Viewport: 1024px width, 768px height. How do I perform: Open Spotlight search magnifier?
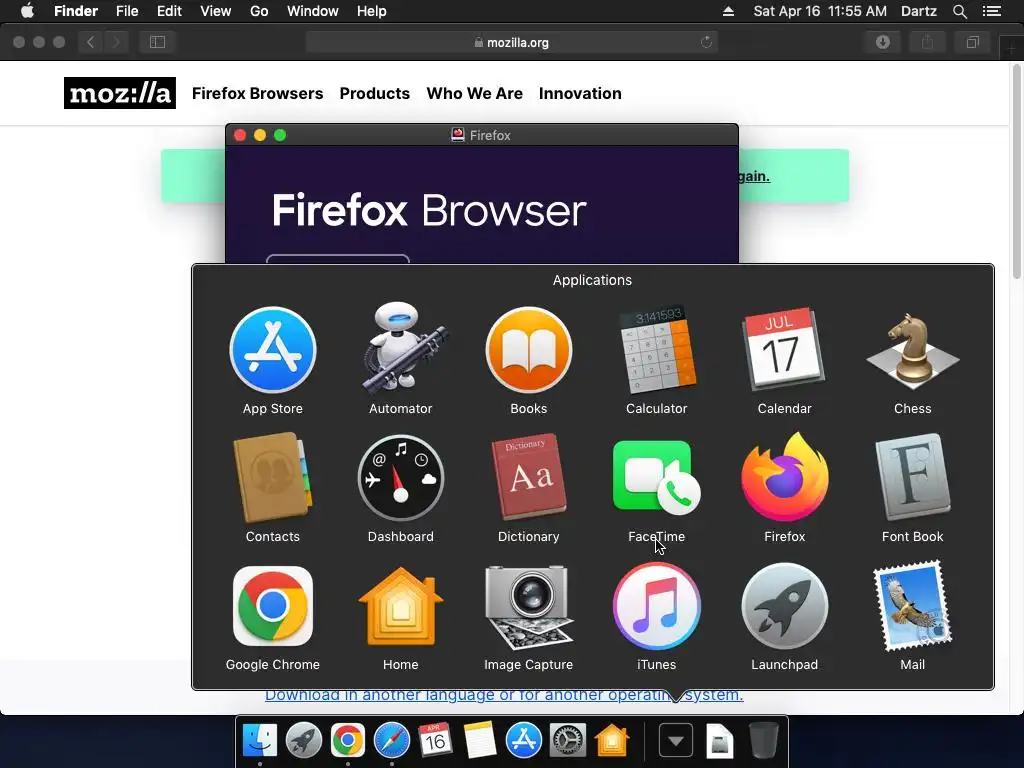[x=959, y=11]
